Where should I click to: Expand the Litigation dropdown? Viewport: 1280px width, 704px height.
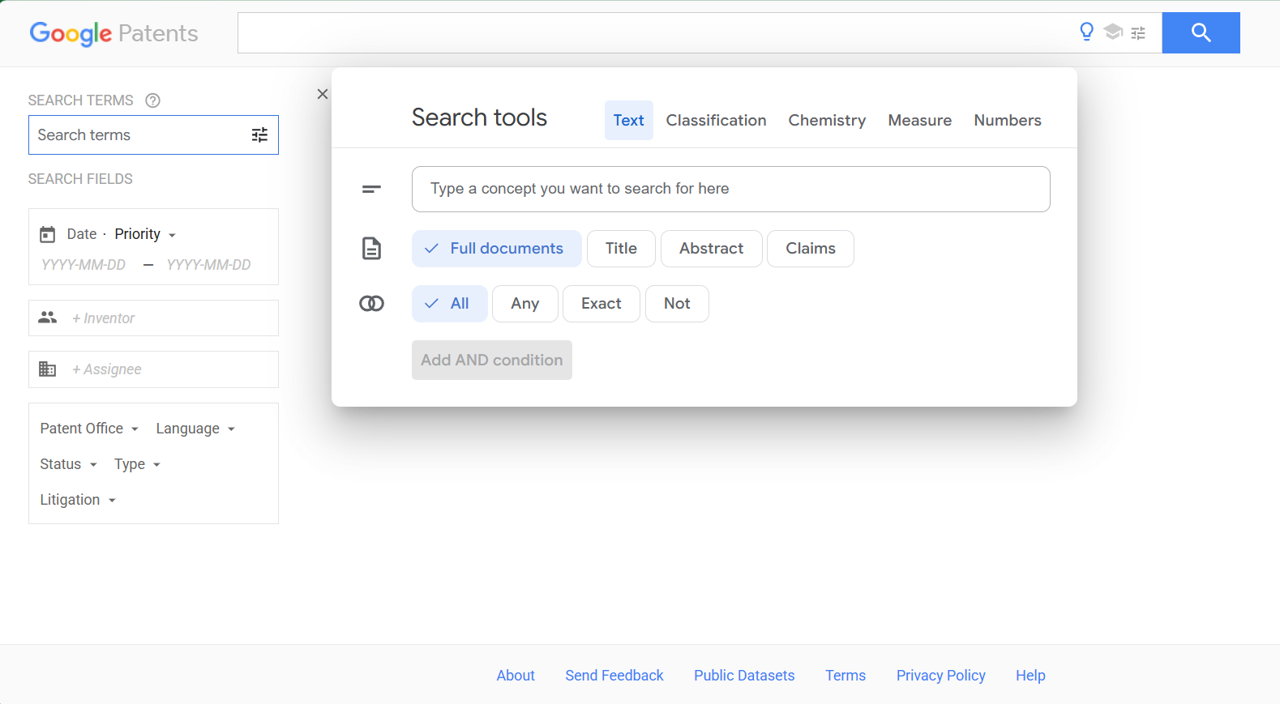pyautogui.click(x=78, y=500)
